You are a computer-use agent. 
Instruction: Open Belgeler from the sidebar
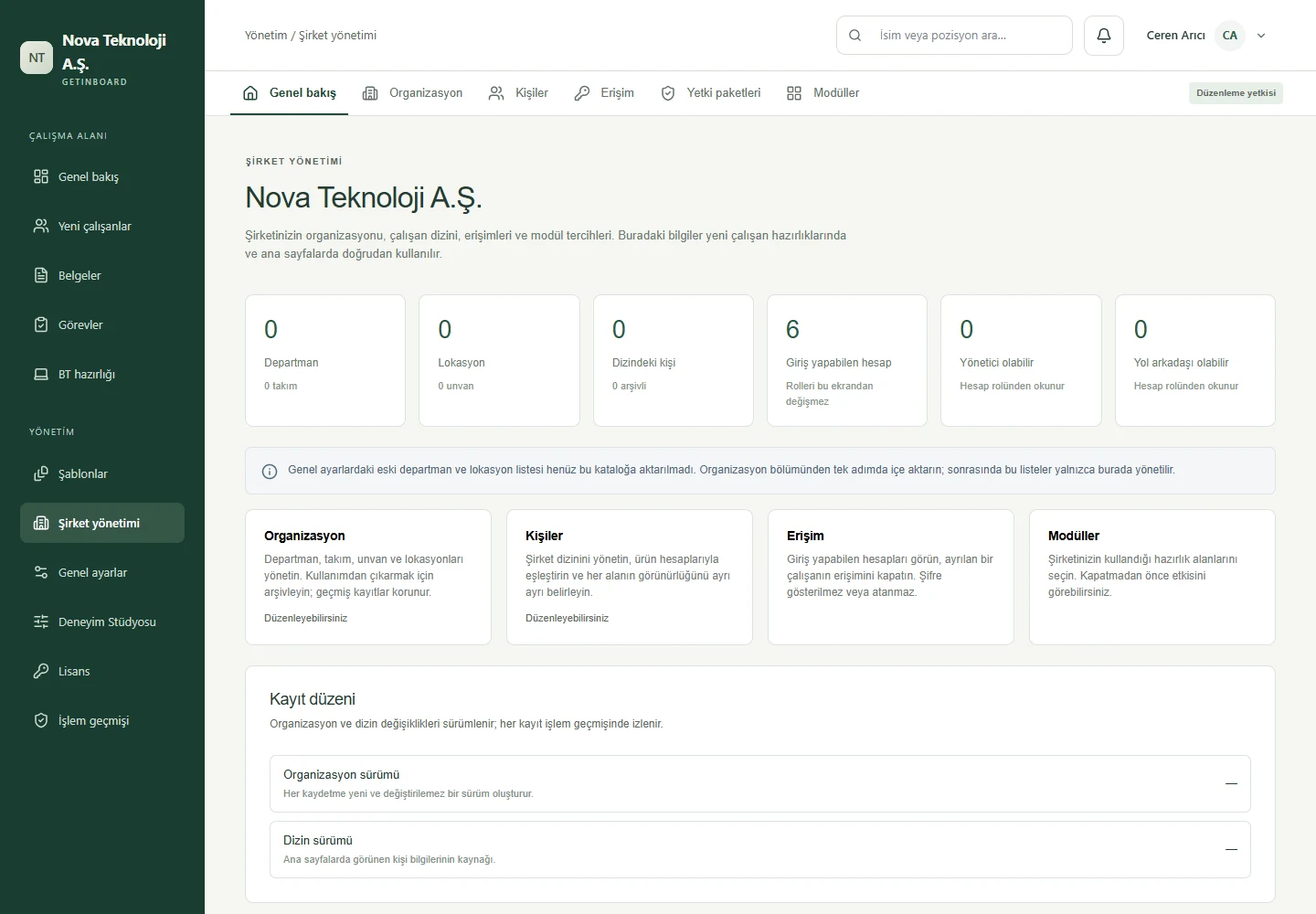[102, 275]
